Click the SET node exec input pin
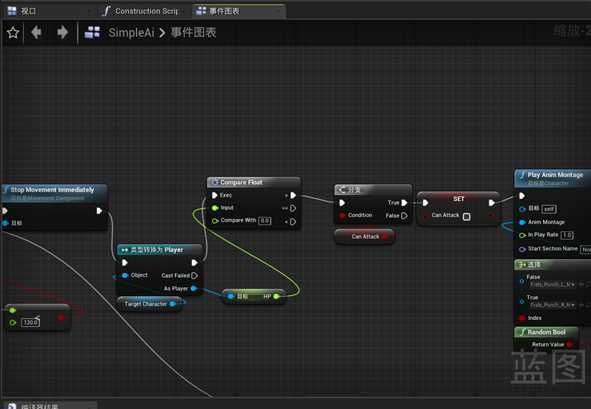The width and height of the screenshot is (591, 409). coord(426,203)
